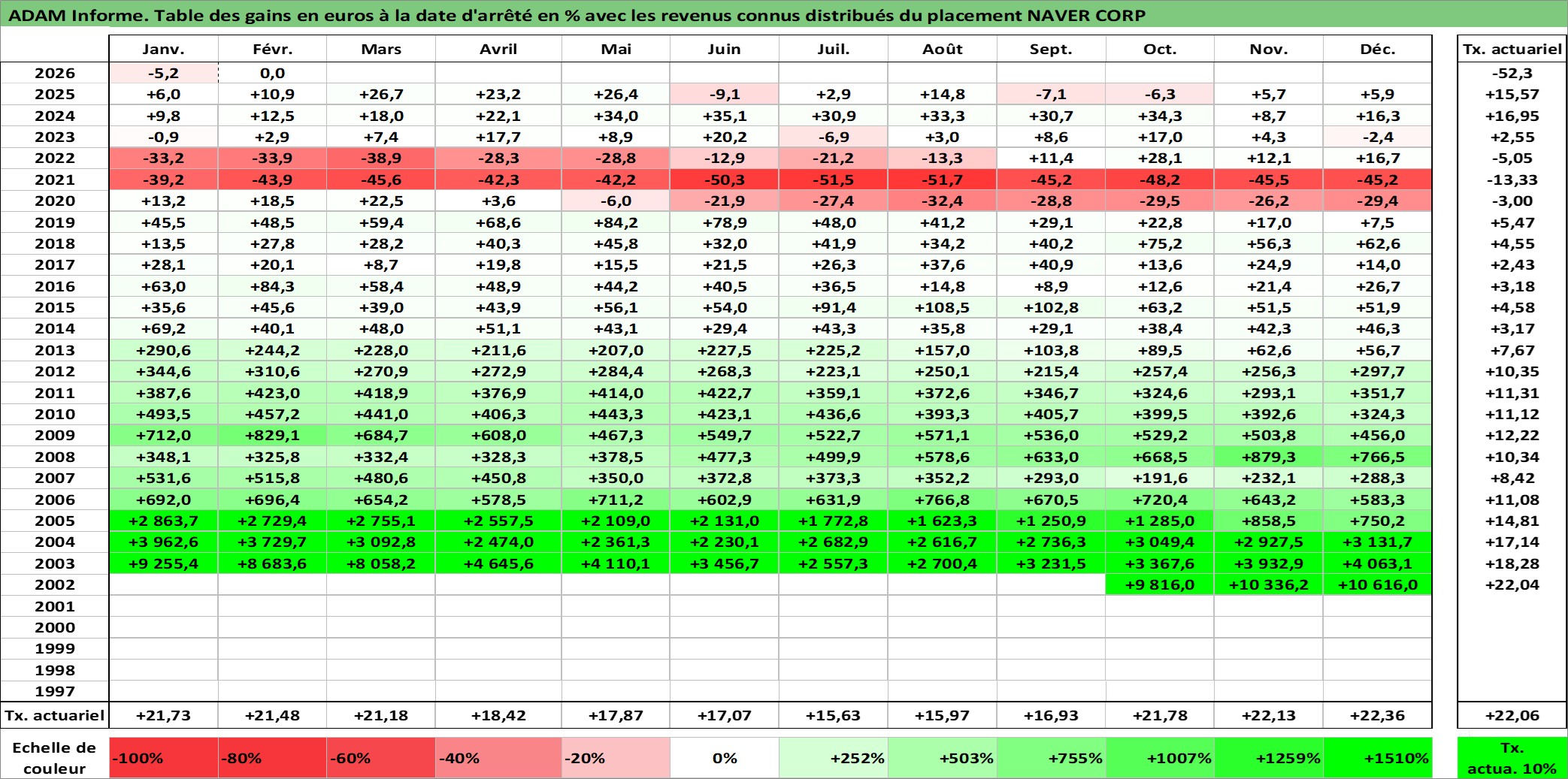Click the 0,0 cell for February 2026
The width and height of the screenshot is (1568, 779).
coord(272,73)
